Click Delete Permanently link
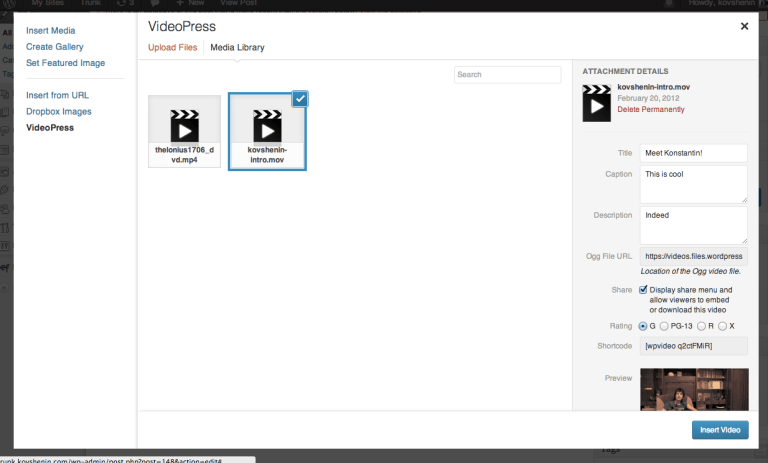 650,109
